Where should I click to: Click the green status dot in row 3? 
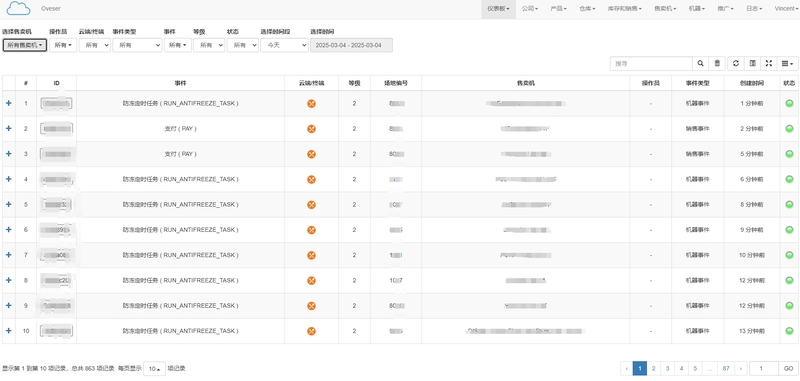[789, 154]
